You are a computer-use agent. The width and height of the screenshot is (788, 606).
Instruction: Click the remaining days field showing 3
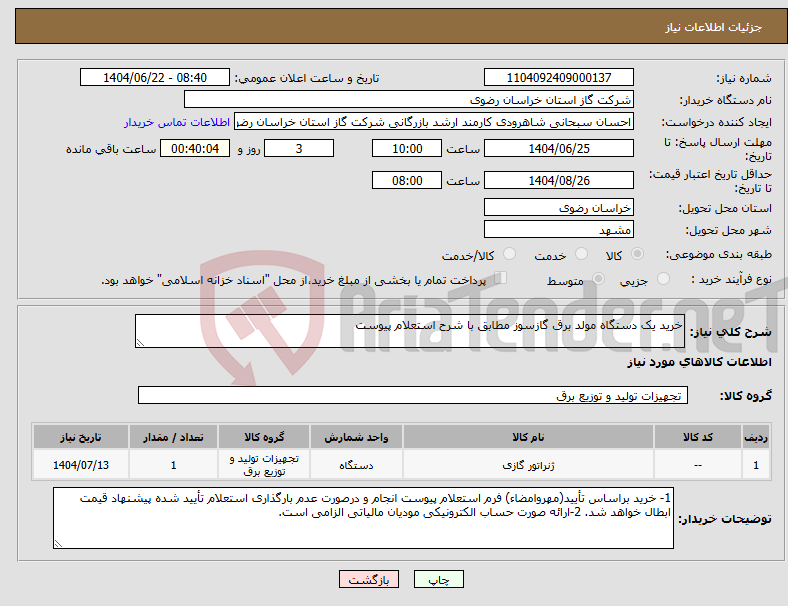(x=299, y=148)
